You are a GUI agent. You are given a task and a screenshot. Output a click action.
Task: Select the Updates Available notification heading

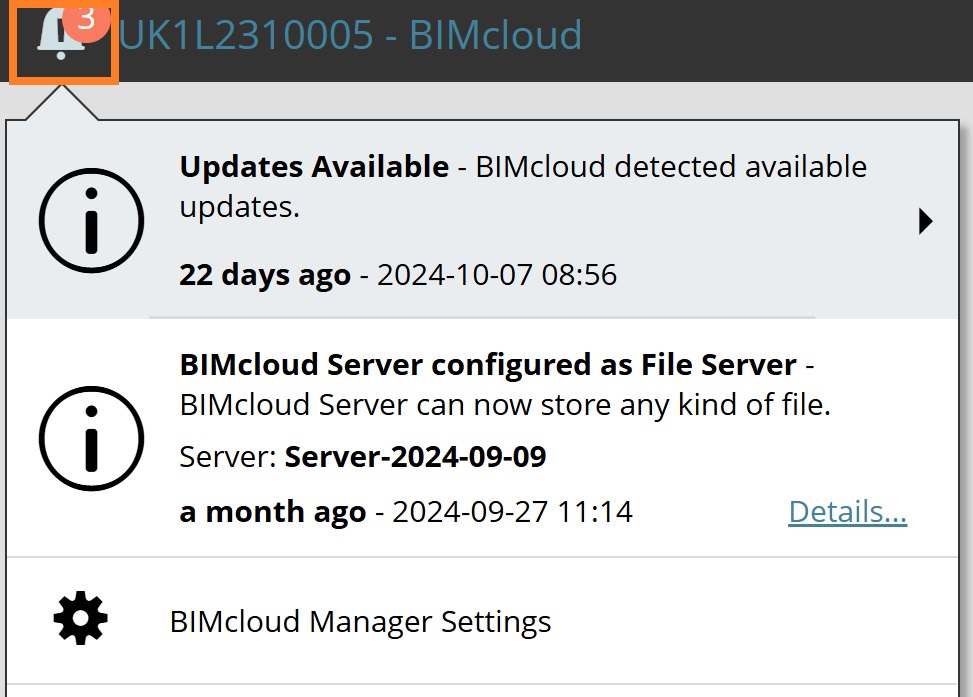click(x=314, y=166)
